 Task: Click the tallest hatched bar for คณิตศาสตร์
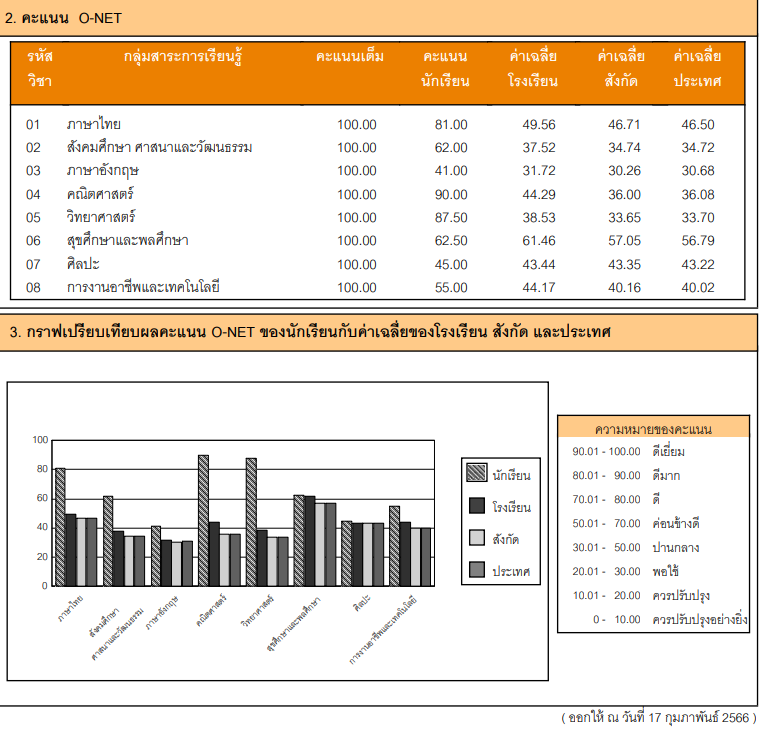(x=203, y=520)
